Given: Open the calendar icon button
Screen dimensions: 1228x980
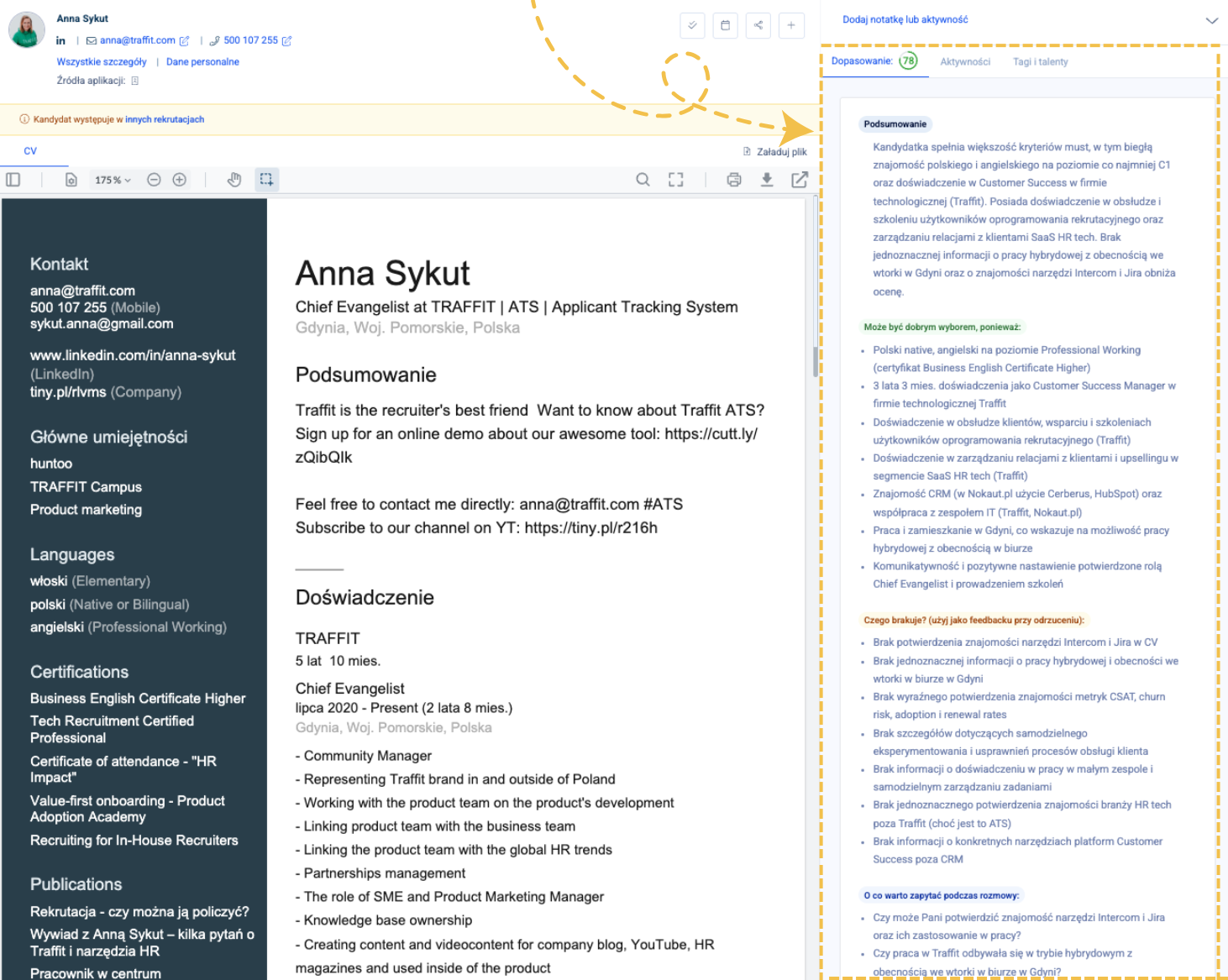Looking at the screenshot, I should coord(726,25).
